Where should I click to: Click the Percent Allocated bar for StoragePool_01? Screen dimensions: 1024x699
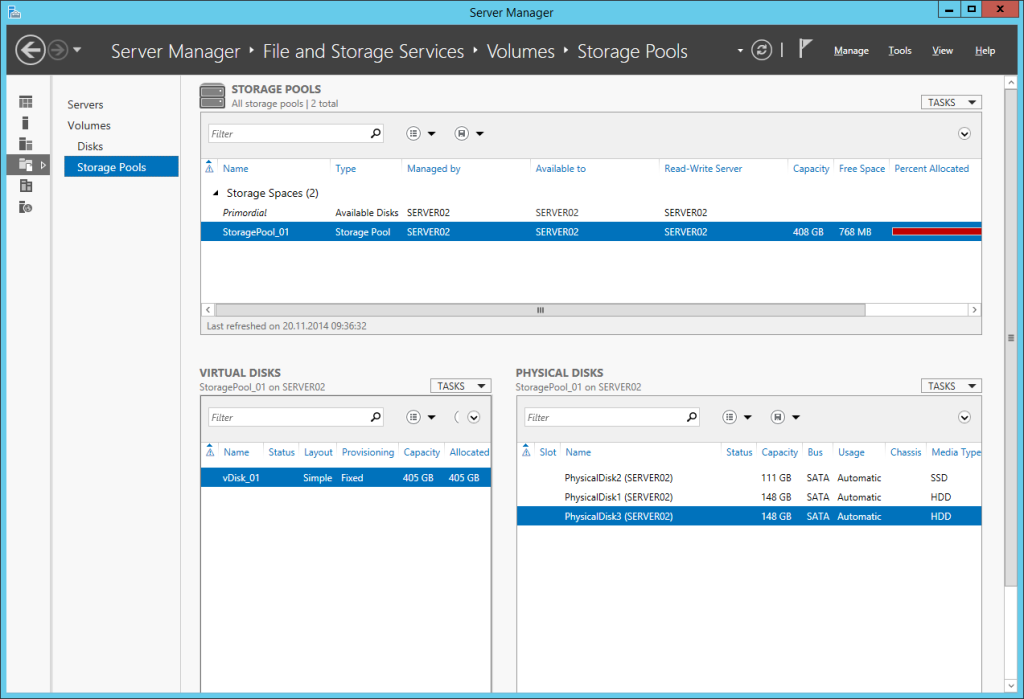point(936,231)
